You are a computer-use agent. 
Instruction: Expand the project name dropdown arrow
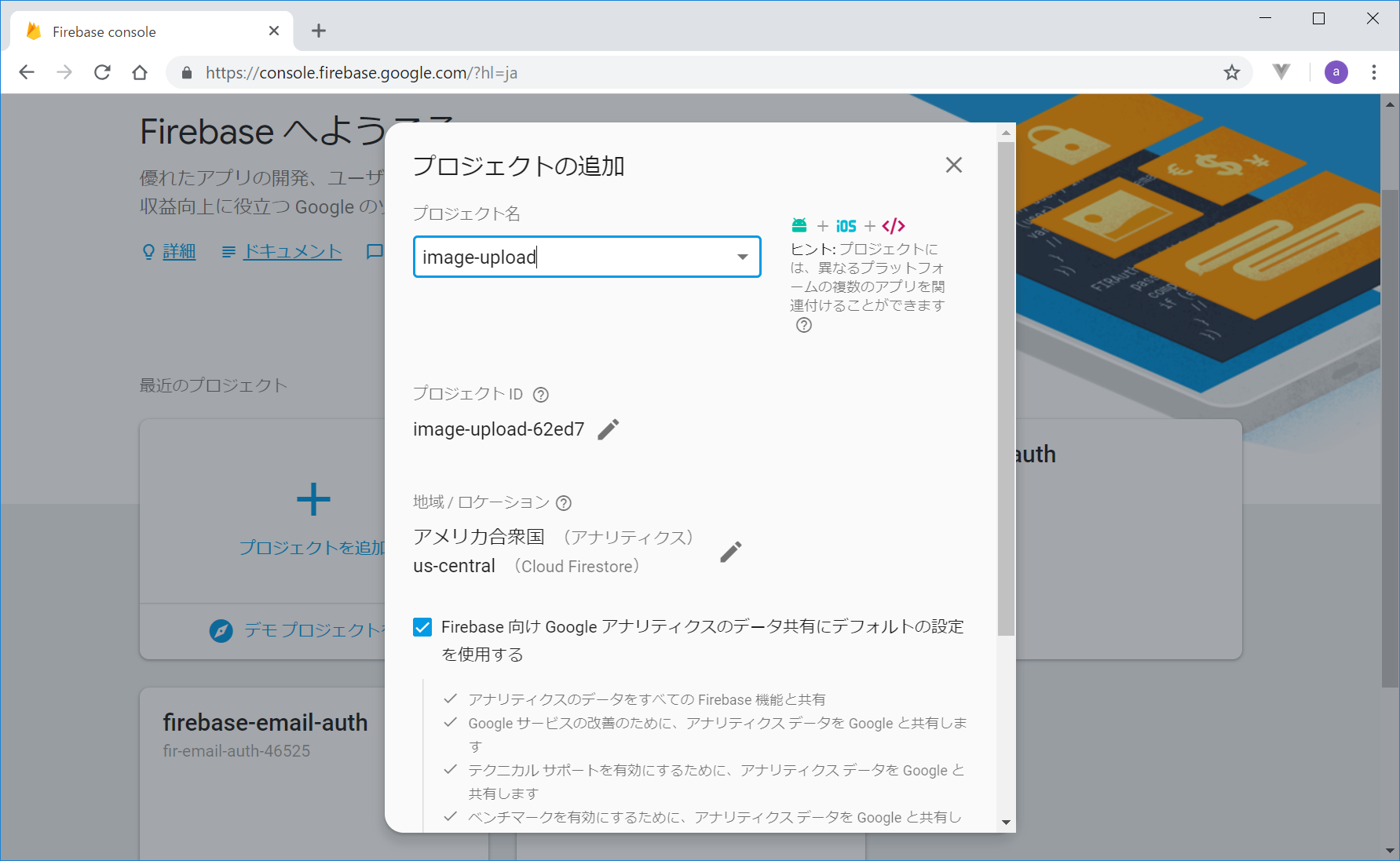coord(743,257)
